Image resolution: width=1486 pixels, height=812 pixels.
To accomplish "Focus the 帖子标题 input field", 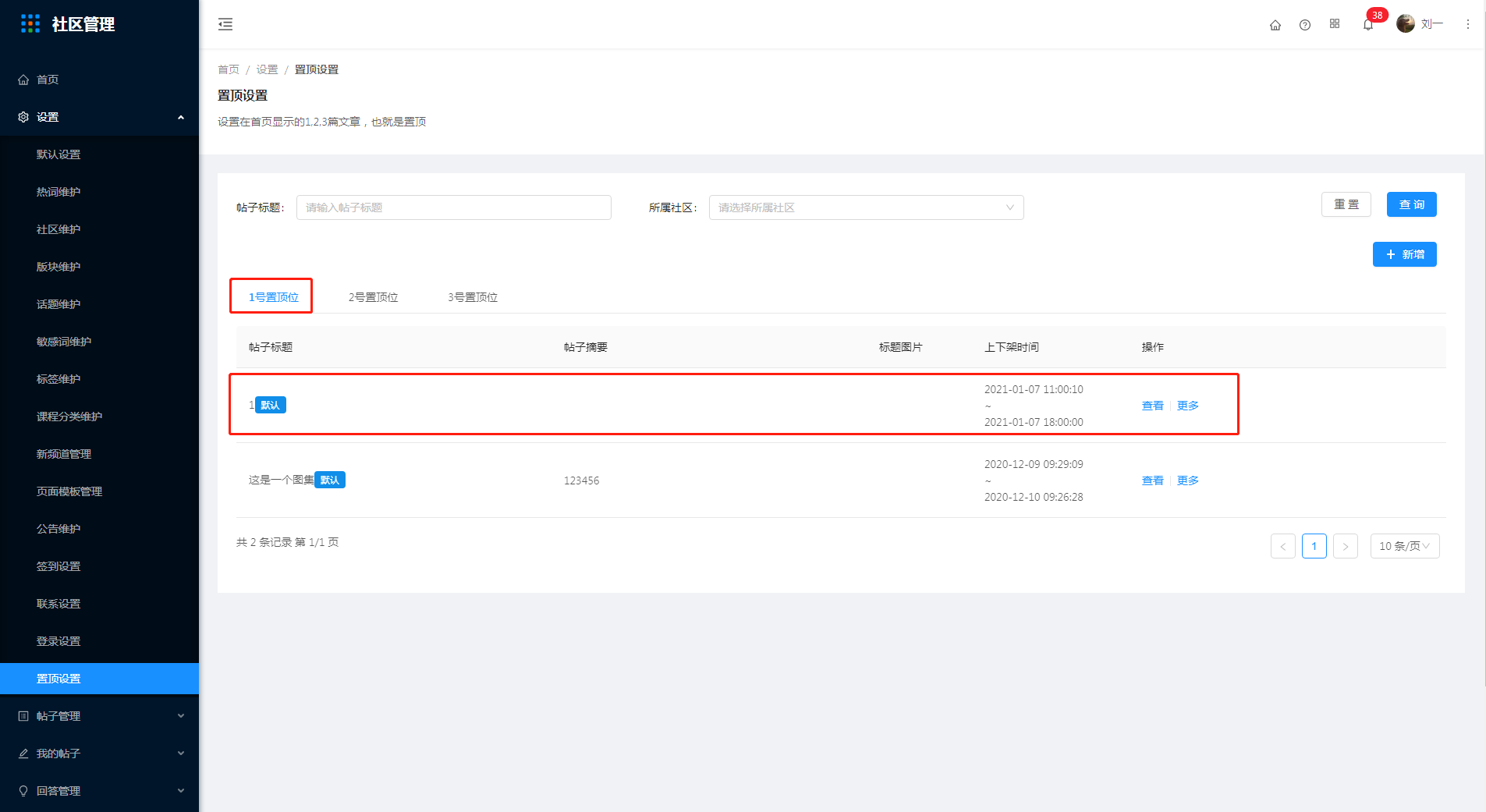I will 453,207.
